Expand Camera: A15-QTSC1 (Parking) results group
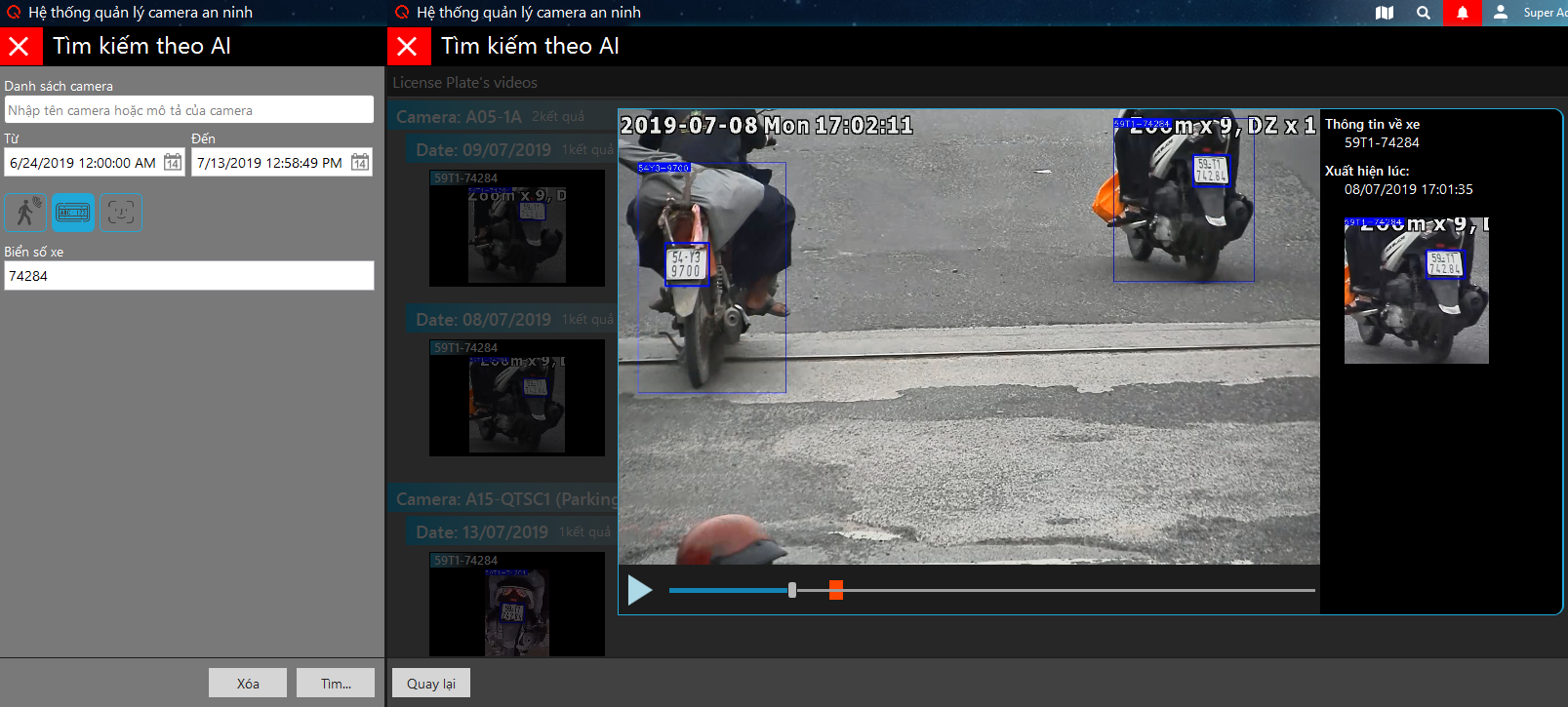1568x707 pixels. click(x=503, y=499)
